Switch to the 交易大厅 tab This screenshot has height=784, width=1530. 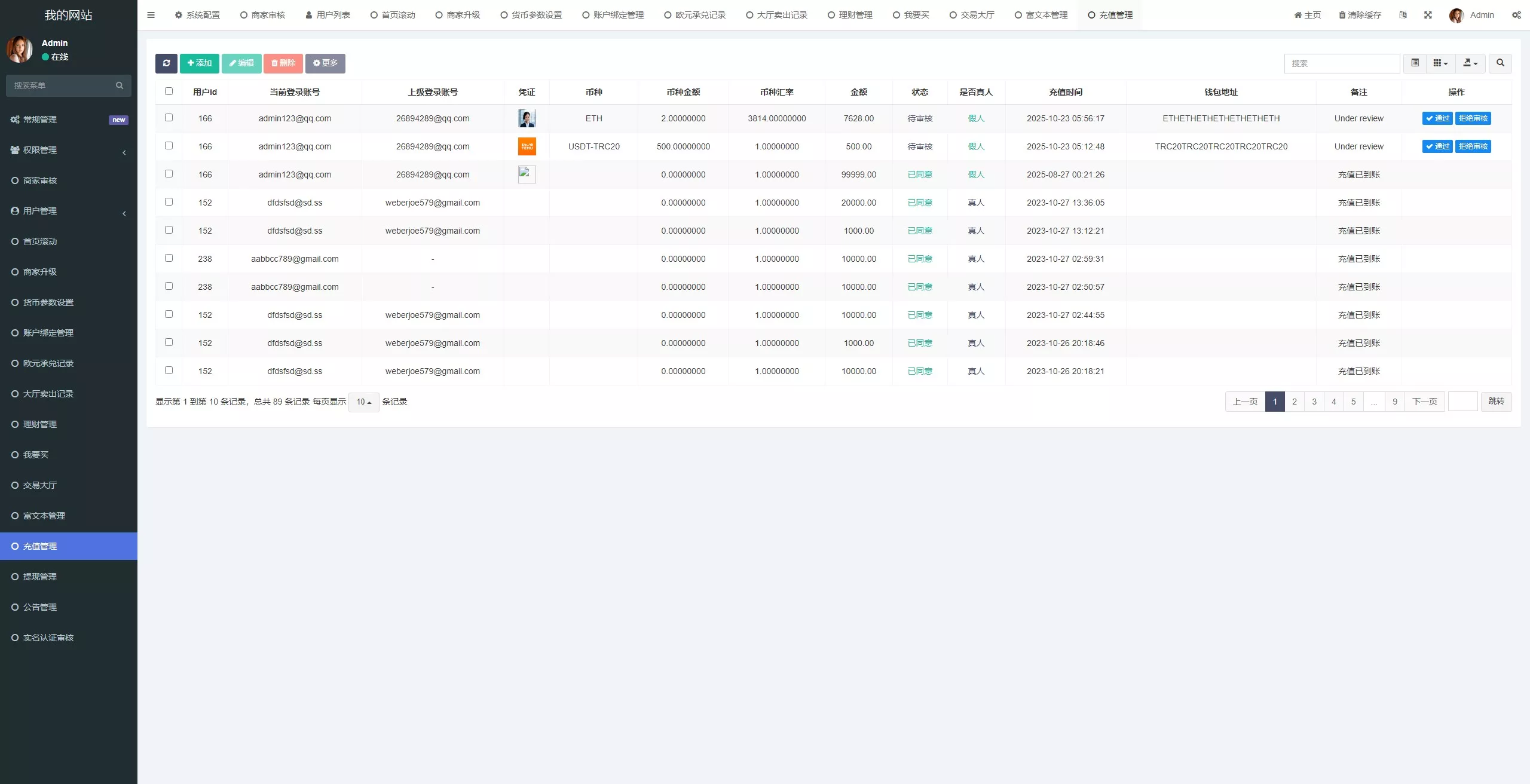click(972, 15)
